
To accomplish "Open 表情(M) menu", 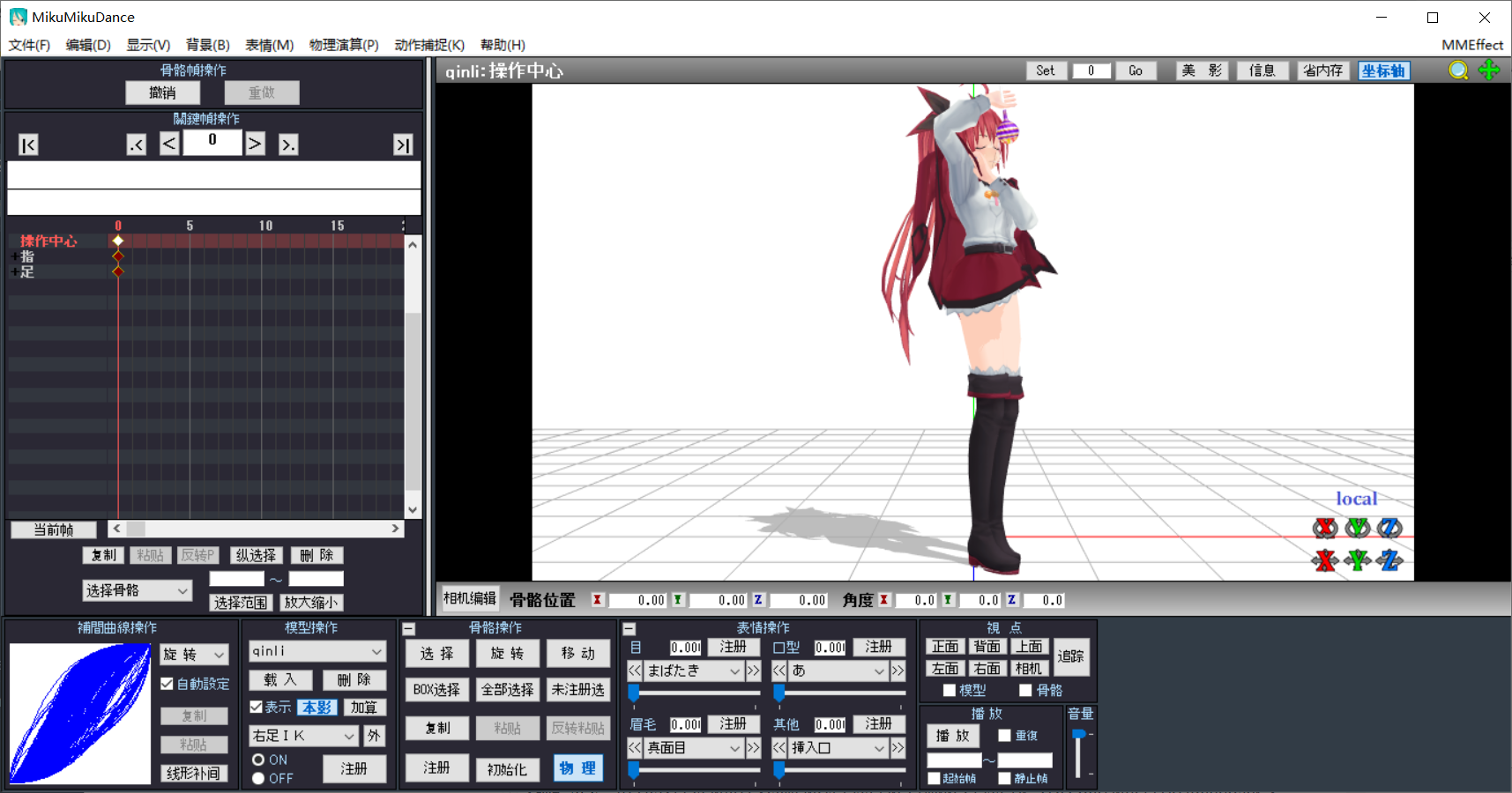I will 269,45.
